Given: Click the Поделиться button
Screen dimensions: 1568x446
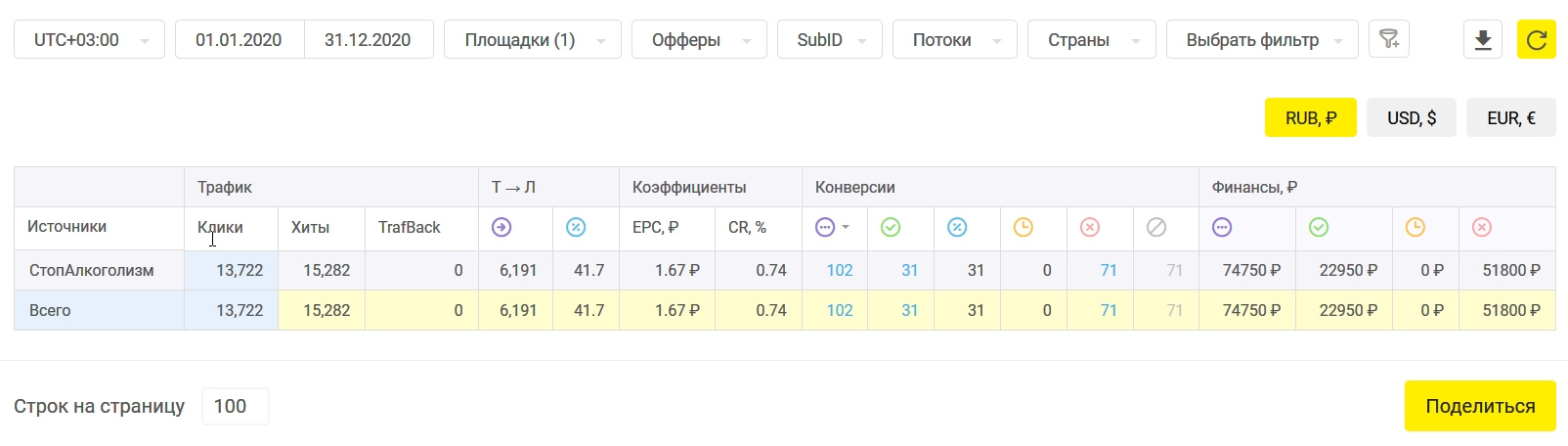Looking at the screenshot, I should (x=1480, y=406).
